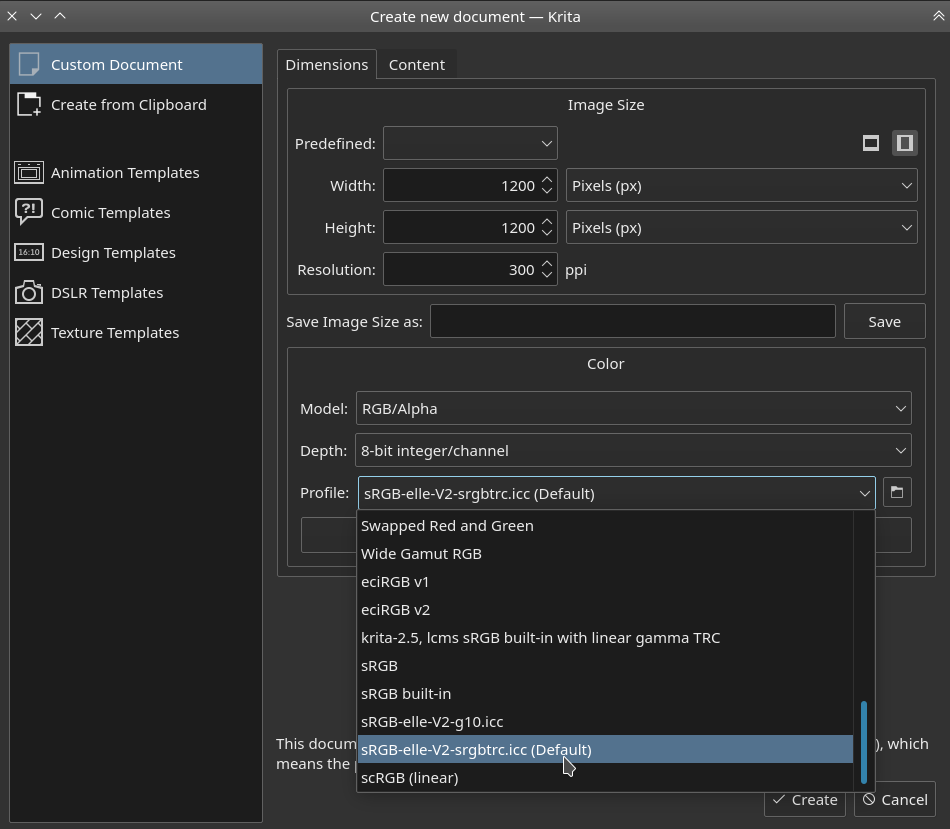Open the color Depth dropdown
Viewport: 950px width, 829px height.
pos(633,451)
